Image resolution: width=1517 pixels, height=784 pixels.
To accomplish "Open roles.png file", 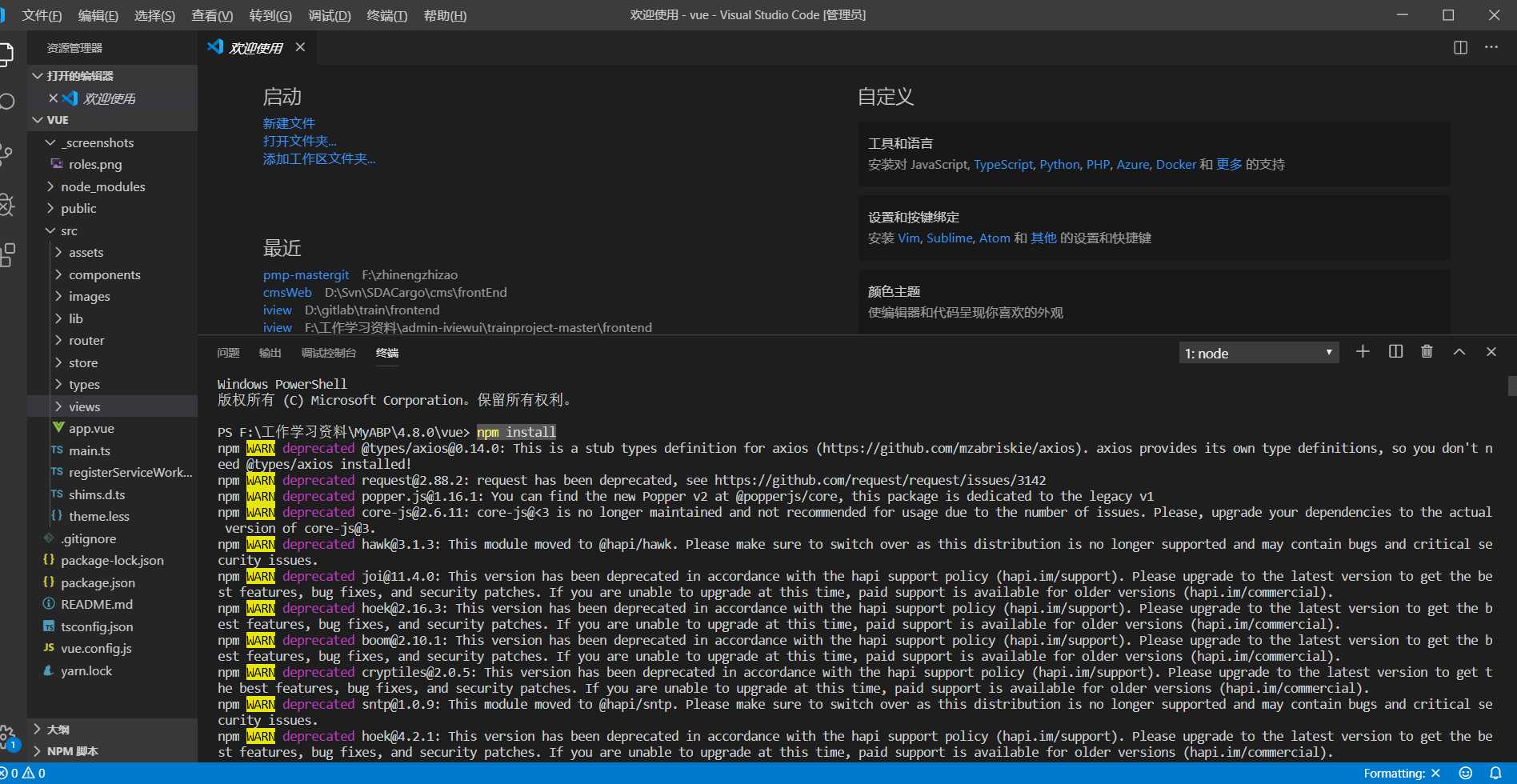I will coord(112,164).
